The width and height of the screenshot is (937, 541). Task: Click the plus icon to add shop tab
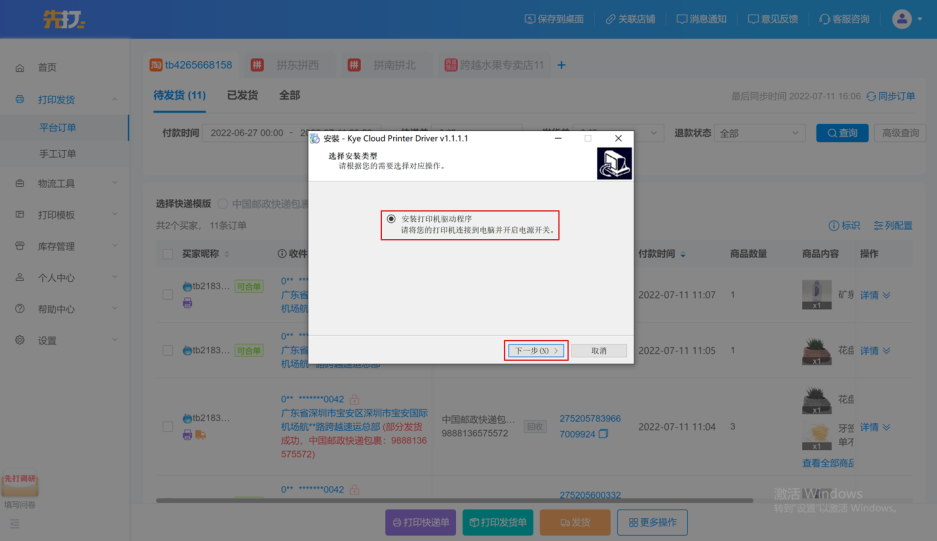click(561, 66)
